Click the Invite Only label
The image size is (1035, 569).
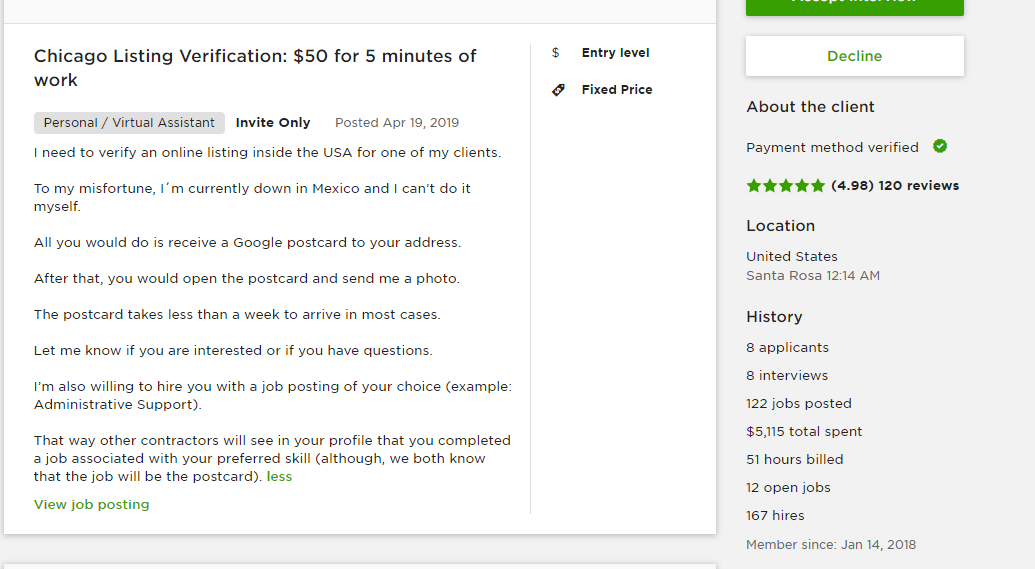(x=273, y=123)
